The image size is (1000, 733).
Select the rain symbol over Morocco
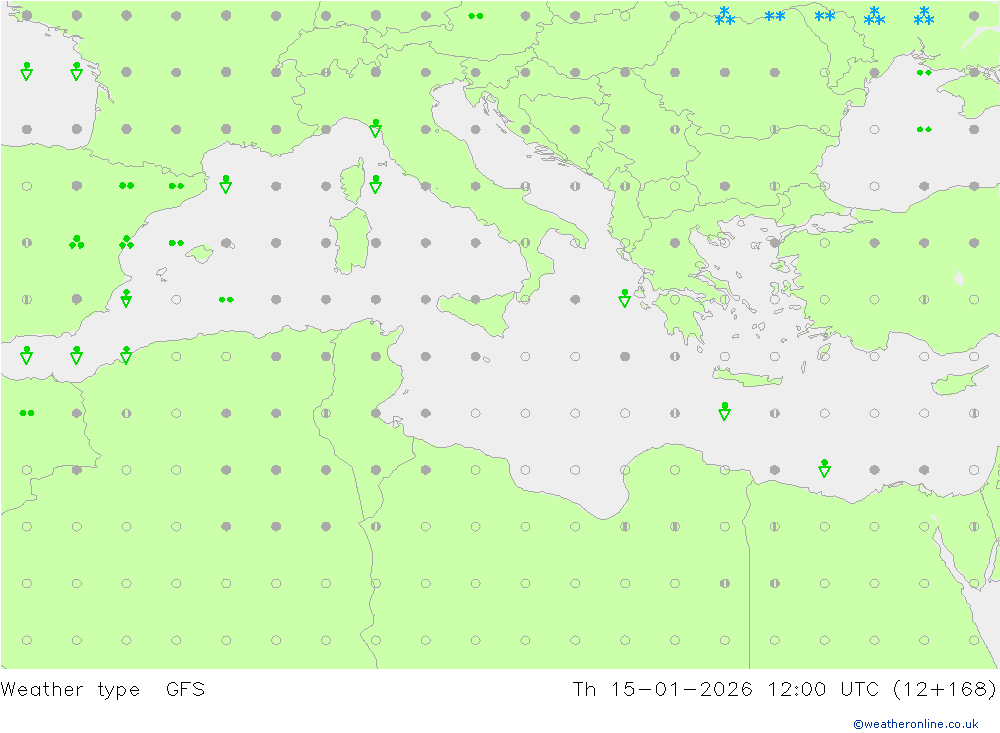pos(27,413)
